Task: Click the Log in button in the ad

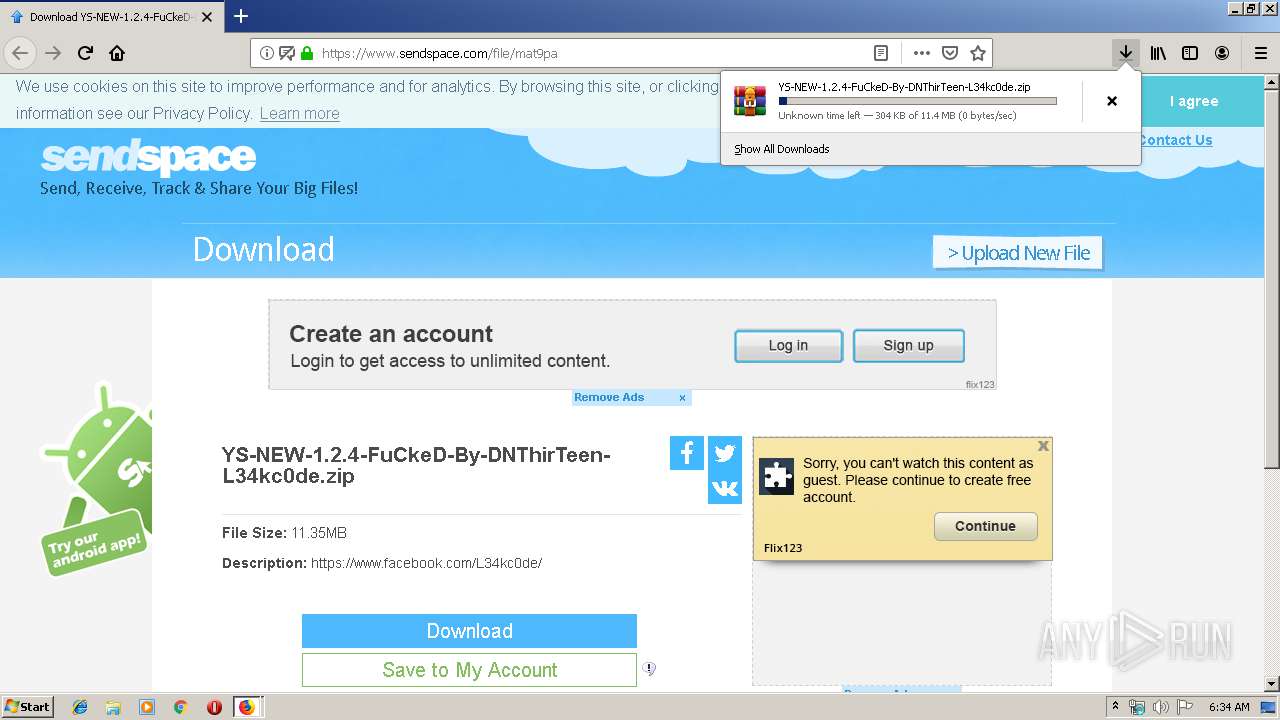Action: [x=788, y=346]
